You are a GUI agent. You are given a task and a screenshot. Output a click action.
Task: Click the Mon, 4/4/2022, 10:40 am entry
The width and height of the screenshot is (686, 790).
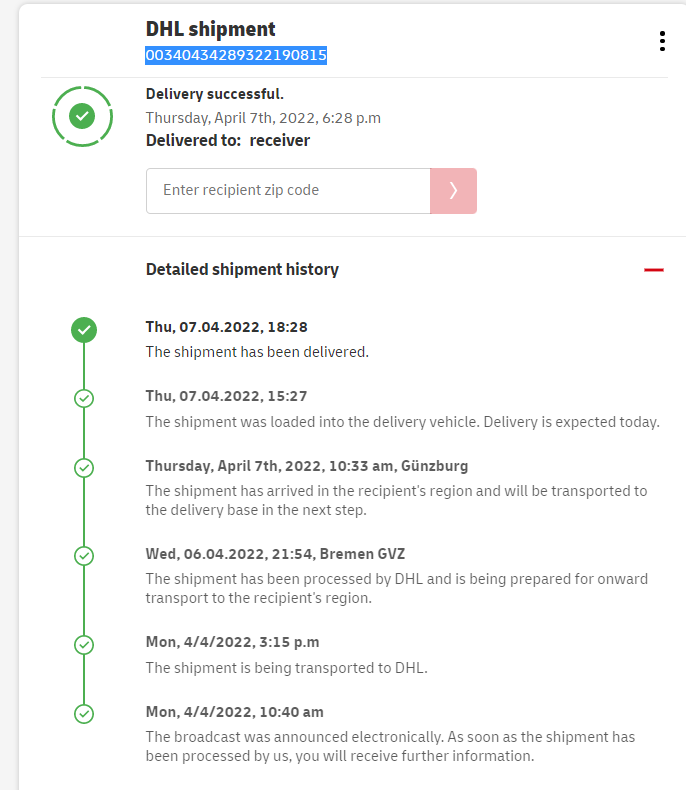coord(235,712)
